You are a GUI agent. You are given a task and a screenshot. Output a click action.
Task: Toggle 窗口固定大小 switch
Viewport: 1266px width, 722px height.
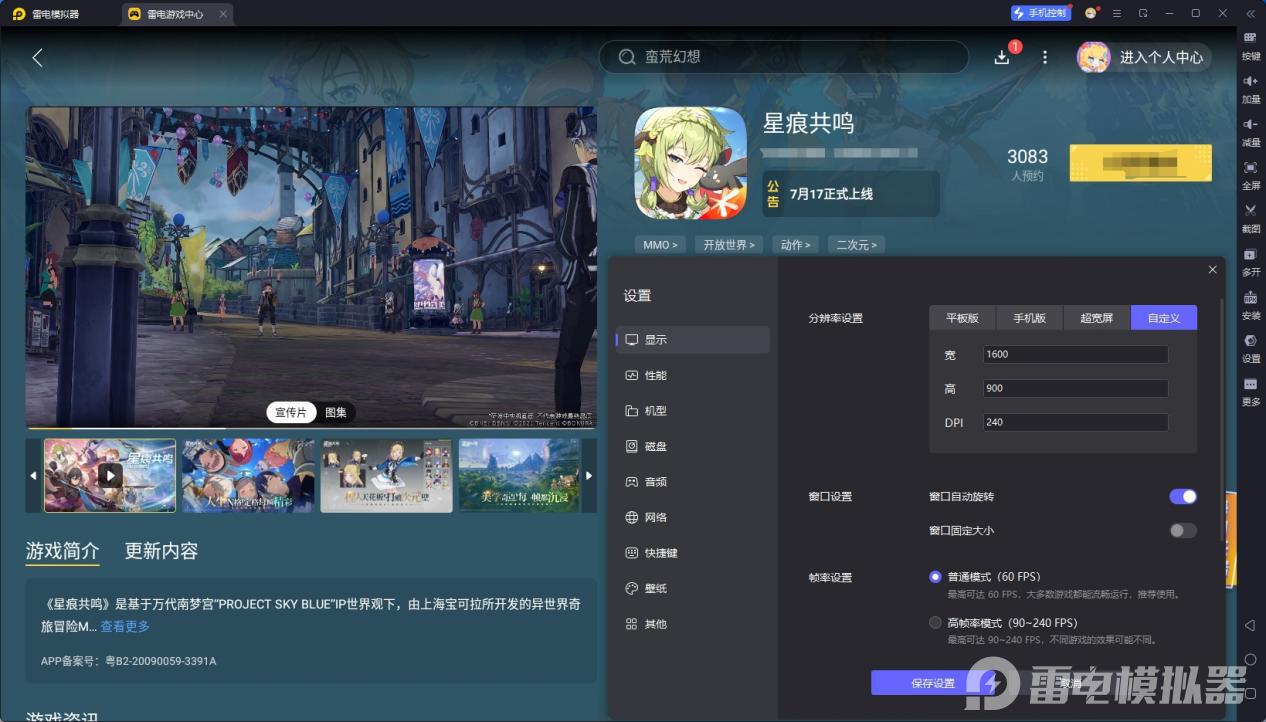pyautogui.click(x=1183, y=530)
